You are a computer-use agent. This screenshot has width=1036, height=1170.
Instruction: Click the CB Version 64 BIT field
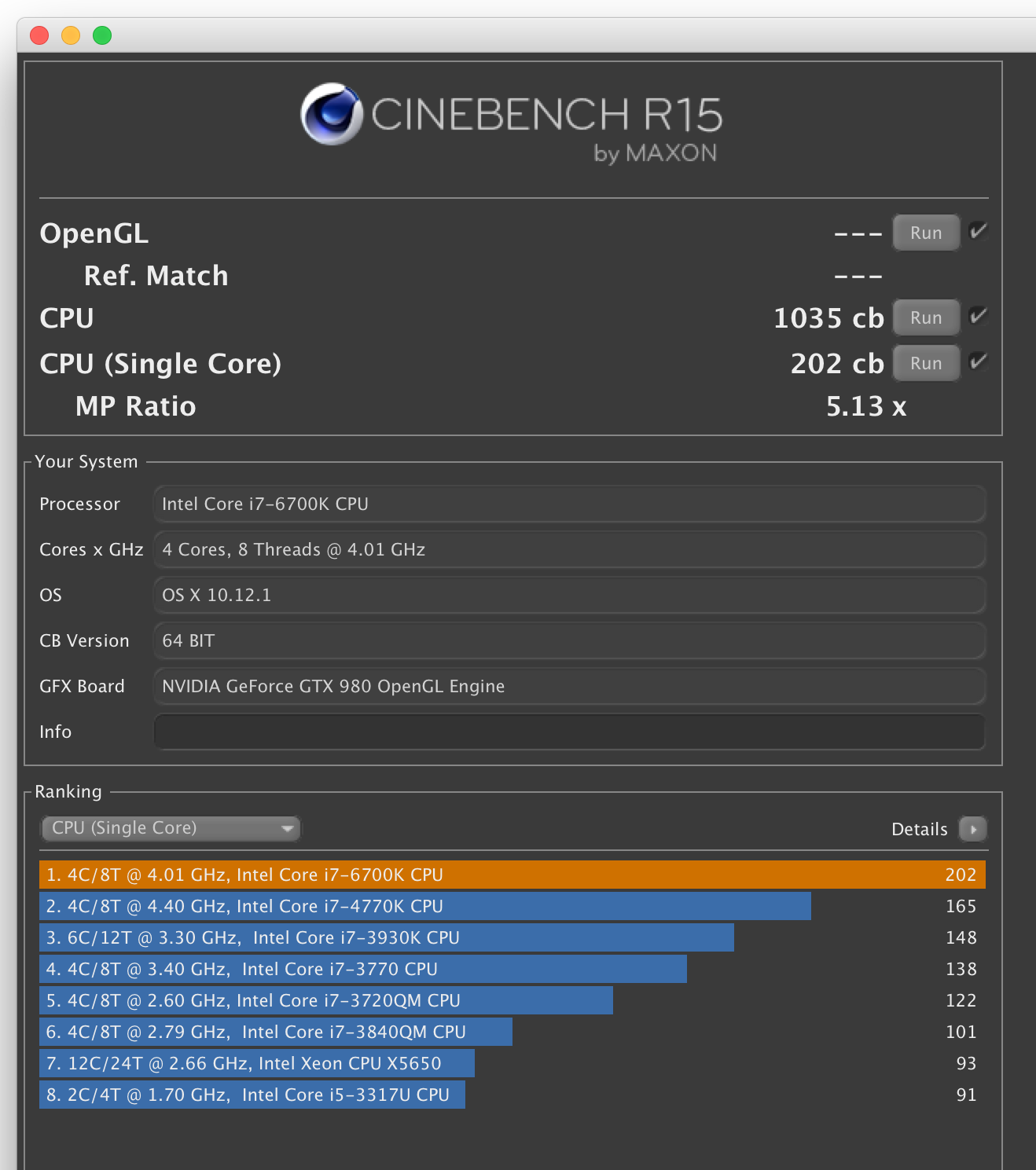click(569, 640)
